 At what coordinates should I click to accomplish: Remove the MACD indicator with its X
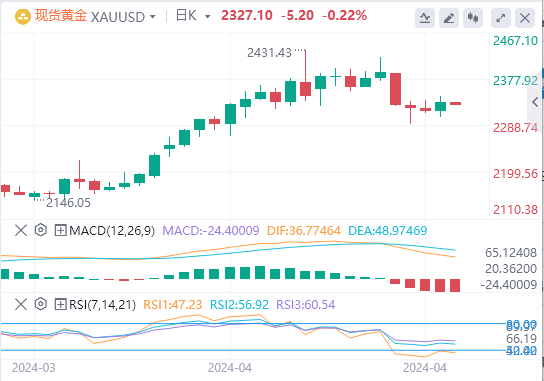pos(21,230)
